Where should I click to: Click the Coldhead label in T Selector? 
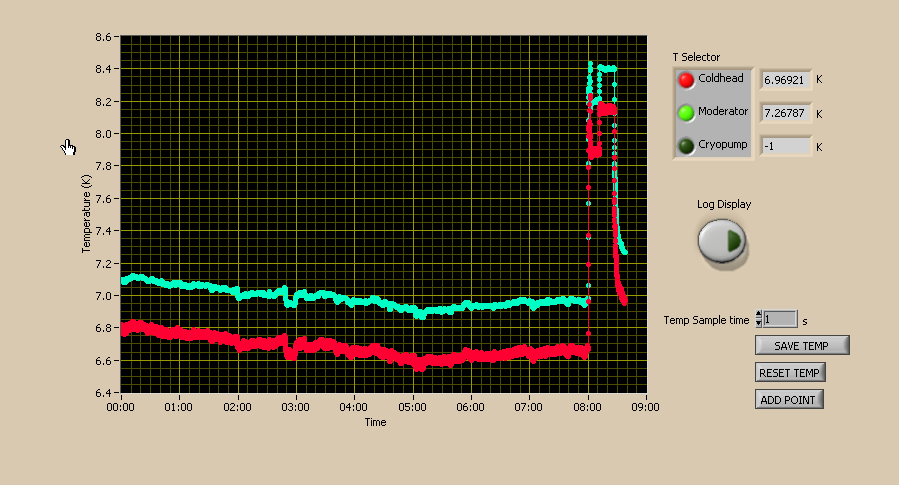pyautogui.click(x=721, y=78)
